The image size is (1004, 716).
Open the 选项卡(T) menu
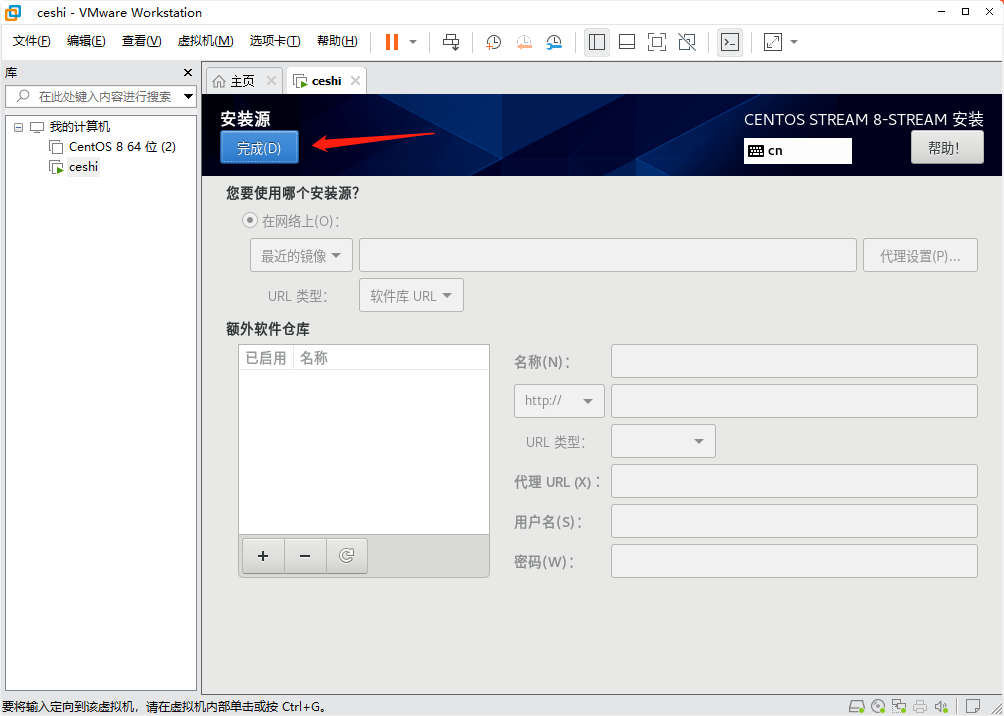[x=275, y=41]
